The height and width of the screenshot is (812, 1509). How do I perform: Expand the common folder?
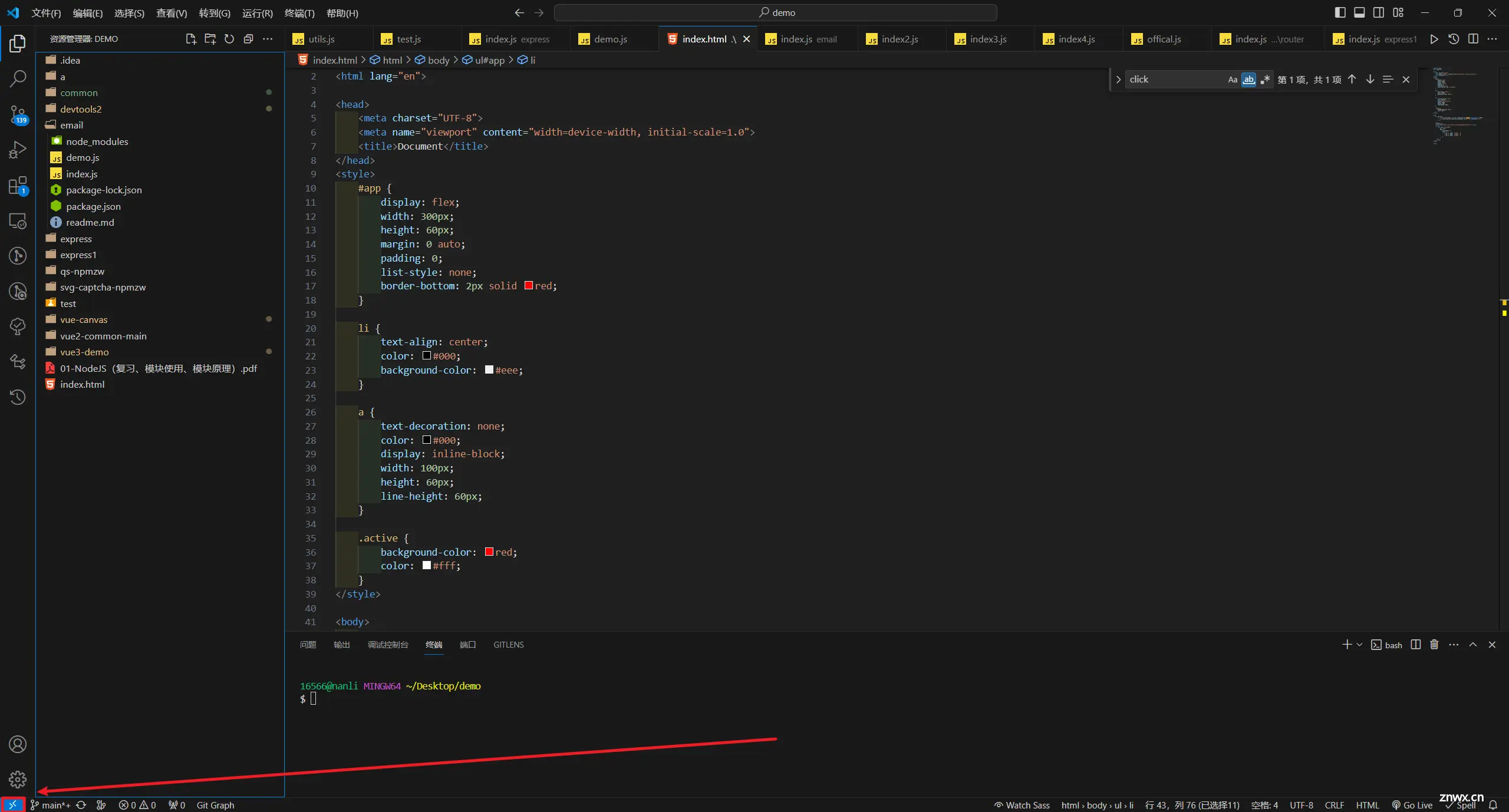point(160,93)
